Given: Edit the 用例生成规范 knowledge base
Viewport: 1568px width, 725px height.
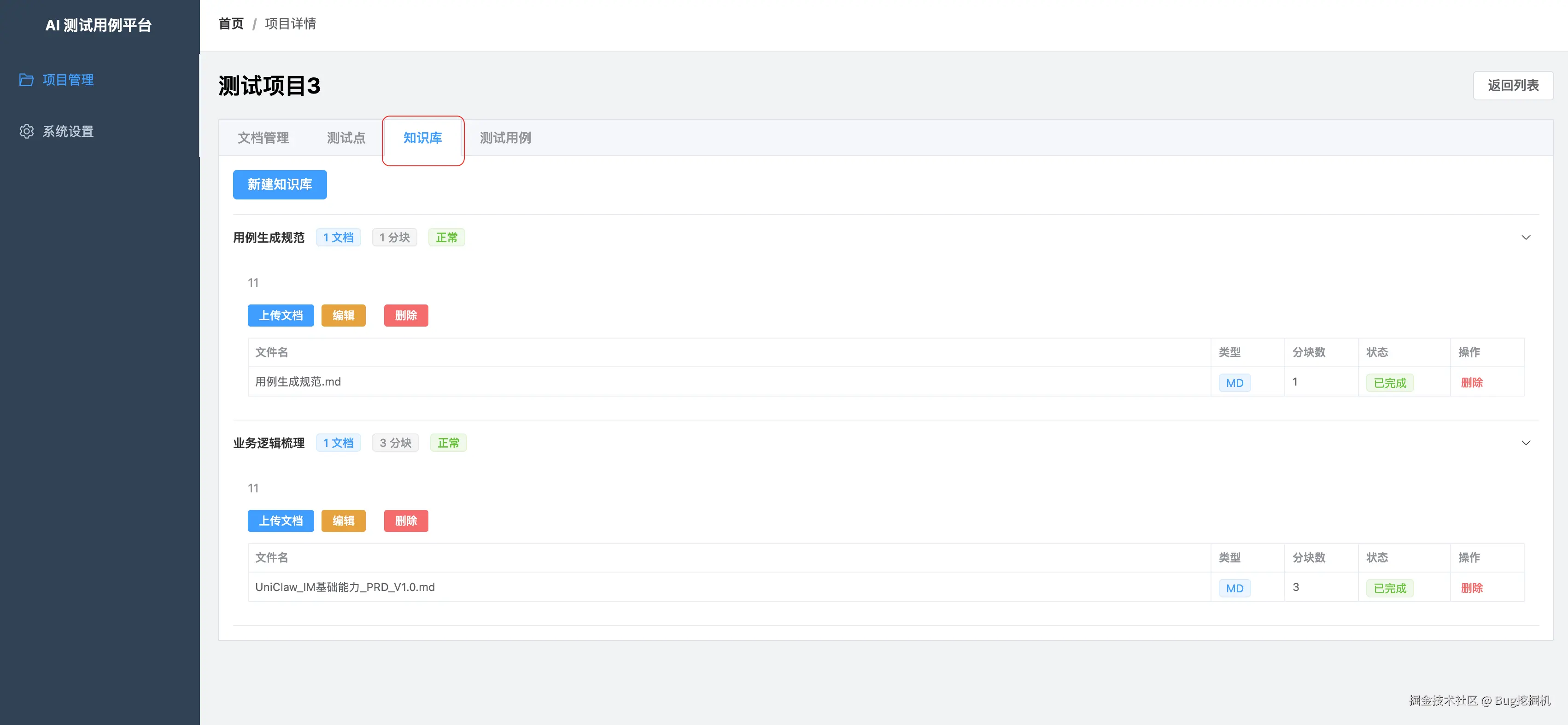Looking at the screenshot, I should [343, 316].
